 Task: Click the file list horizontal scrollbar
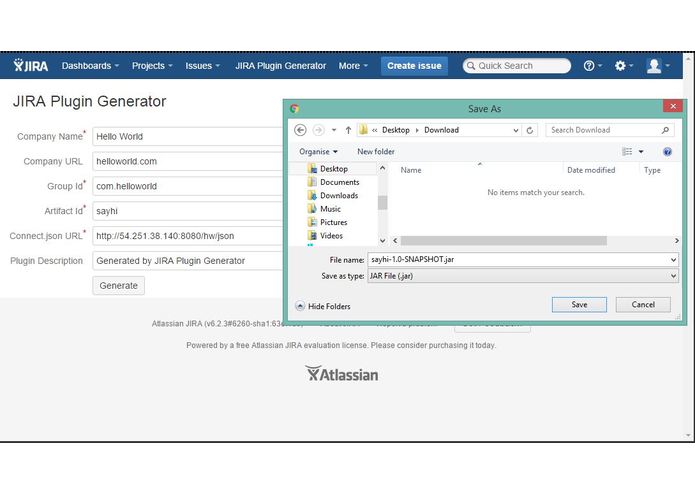tap(504, 241)
